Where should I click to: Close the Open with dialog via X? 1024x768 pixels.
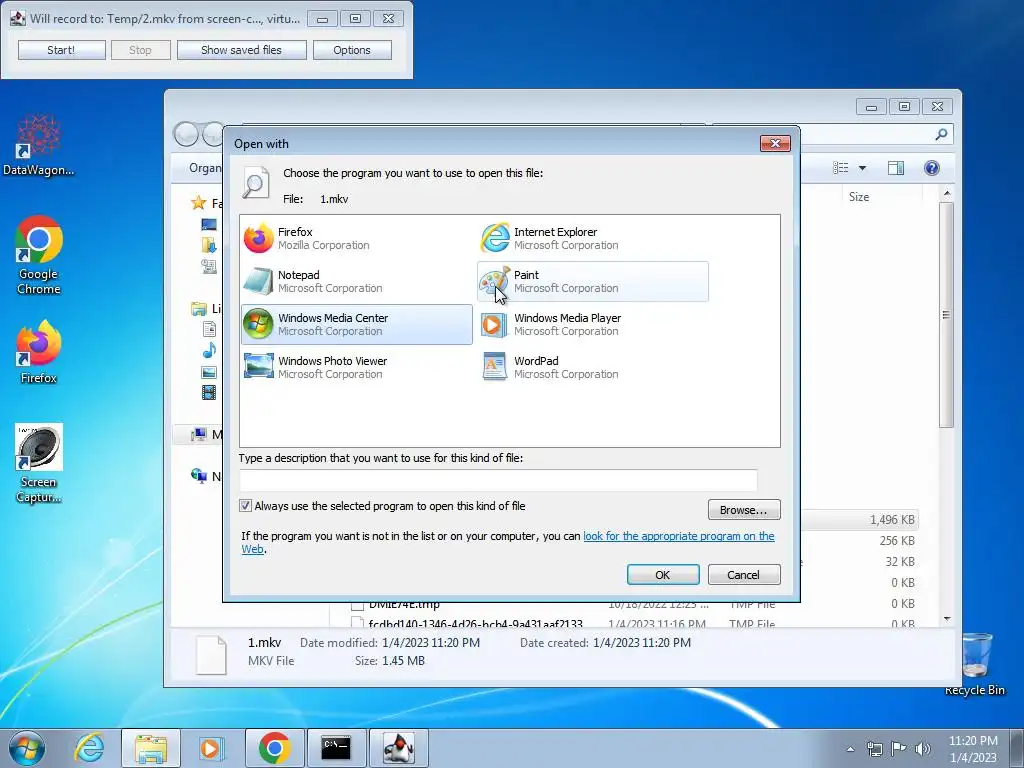click(775, 143)
